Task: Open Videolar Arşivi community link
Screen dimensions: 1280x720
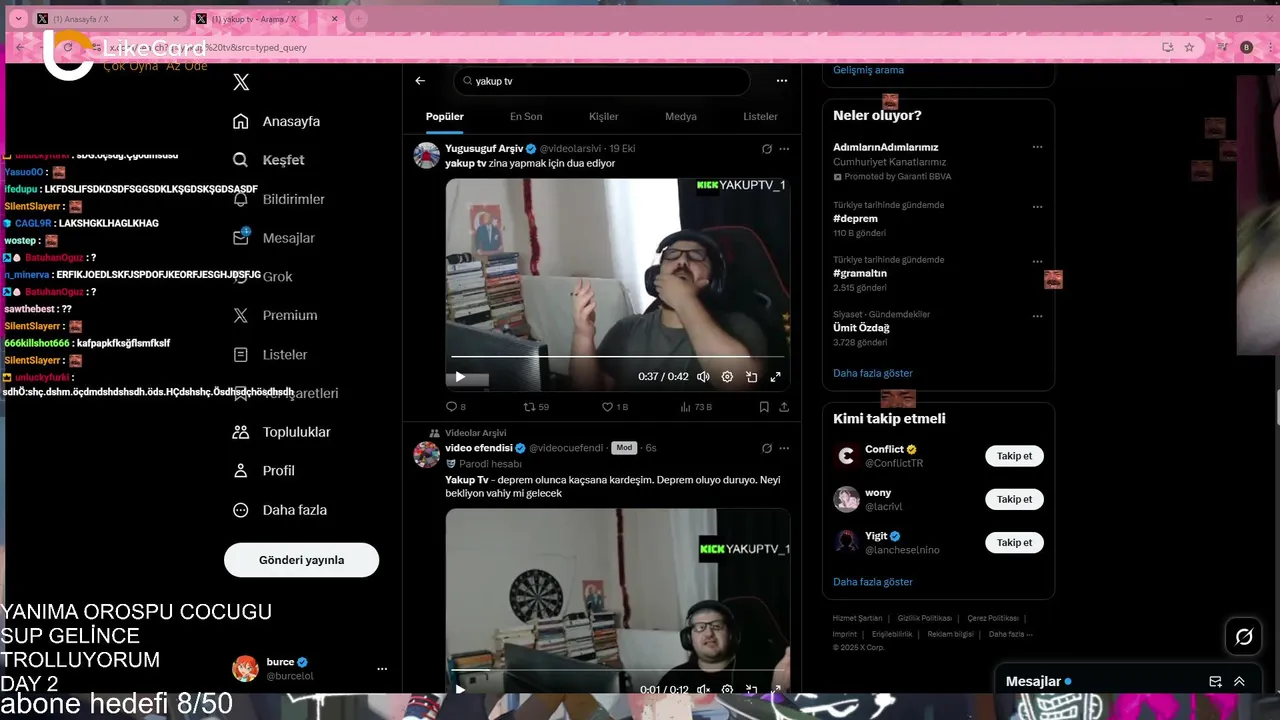Action: point(476,433)
